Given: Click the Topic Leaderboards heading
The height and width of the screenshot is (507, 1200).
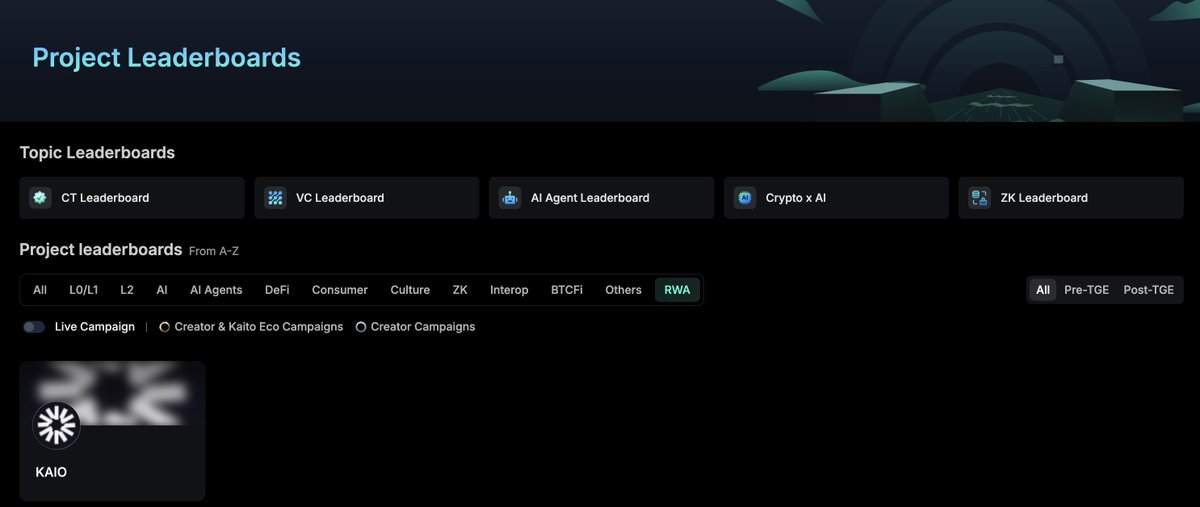Looking at the screenshot, I should click(97, 153).
